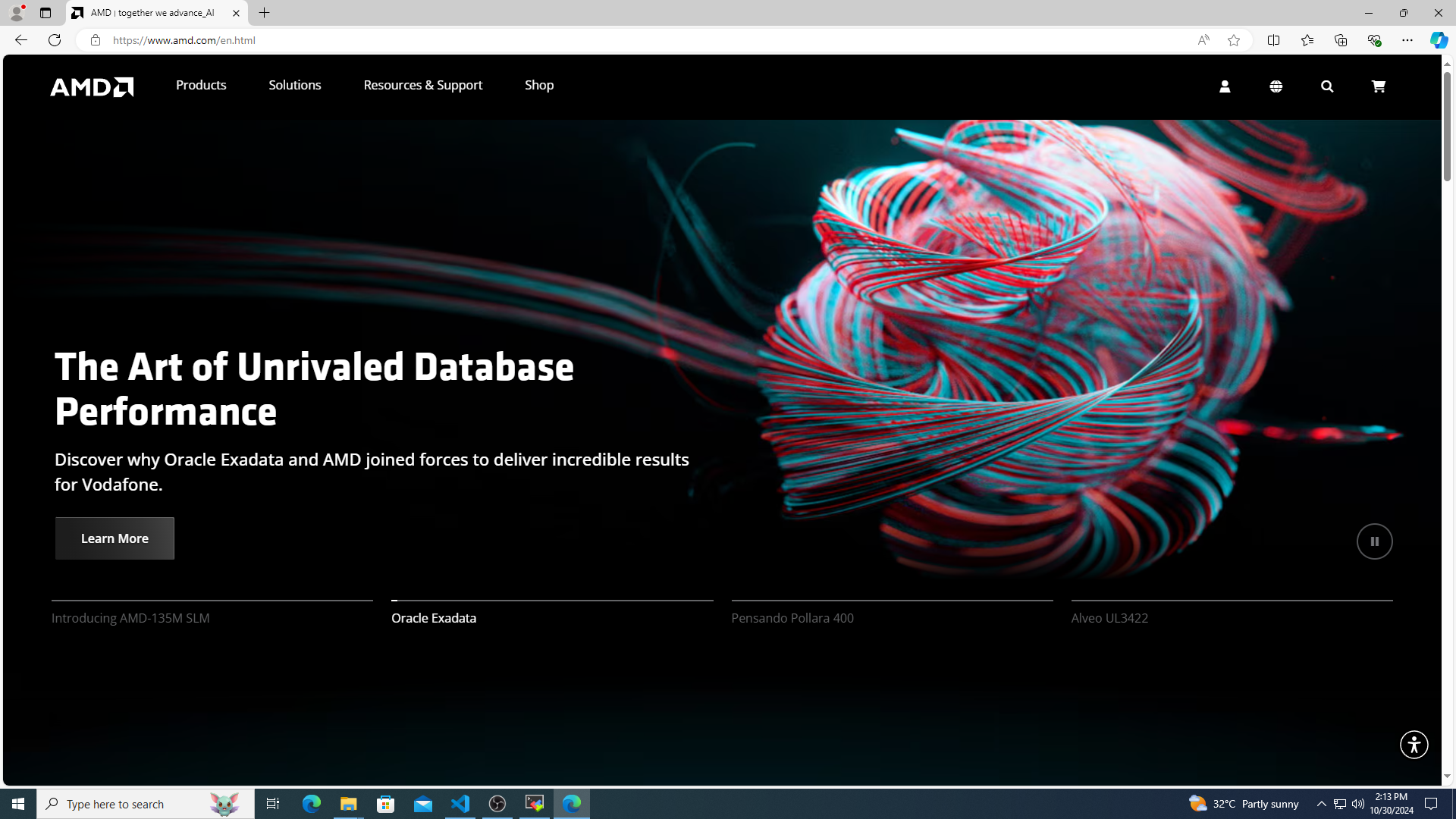The width and height of the screenshot is (1456, 819).
Task: Open volume control in system tray
Action: click(1358, 804)
